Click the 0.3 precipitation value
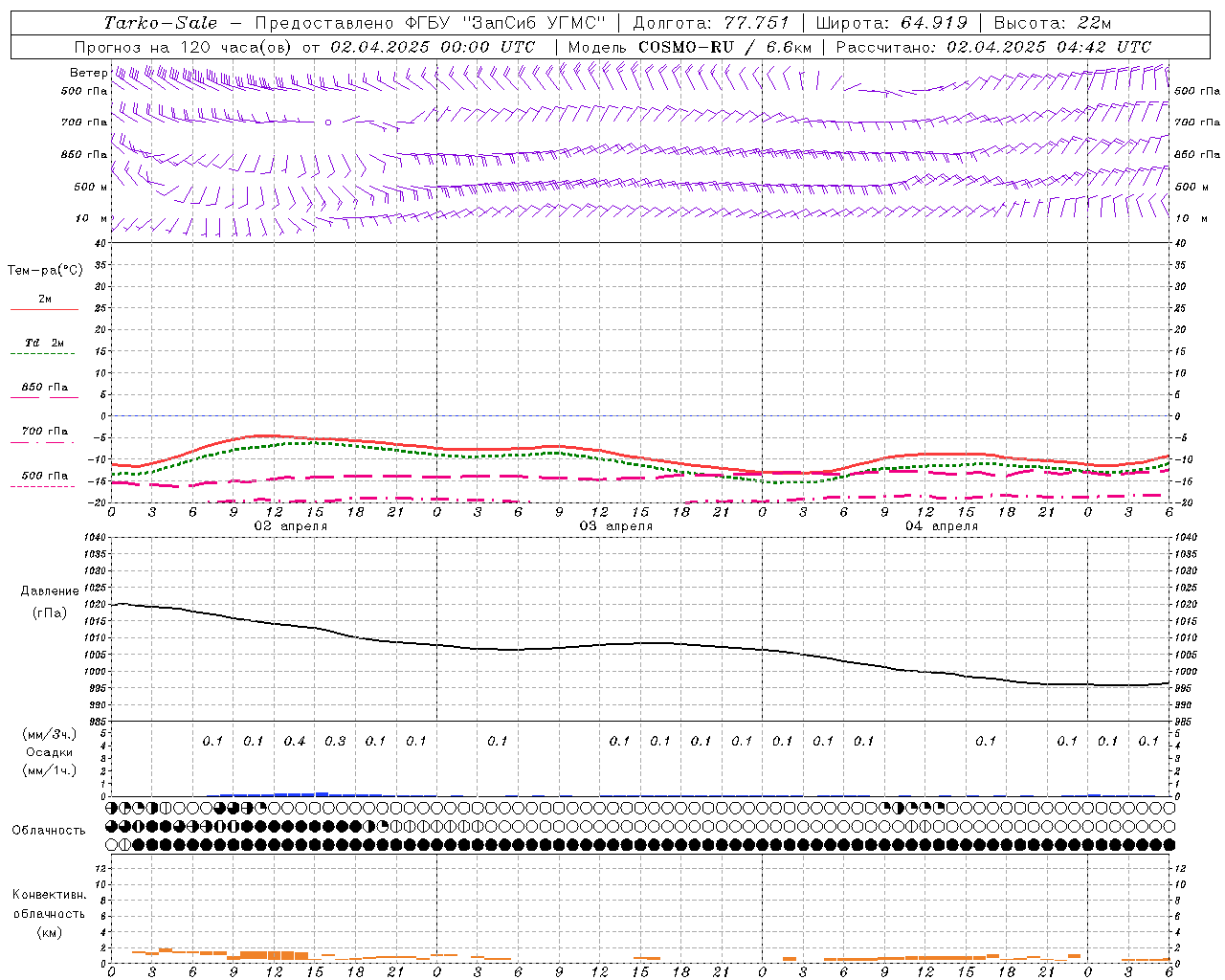Image resolution: width=1225 pixels, height=980 pixels. pyautogui.click(x=335, y=741)
